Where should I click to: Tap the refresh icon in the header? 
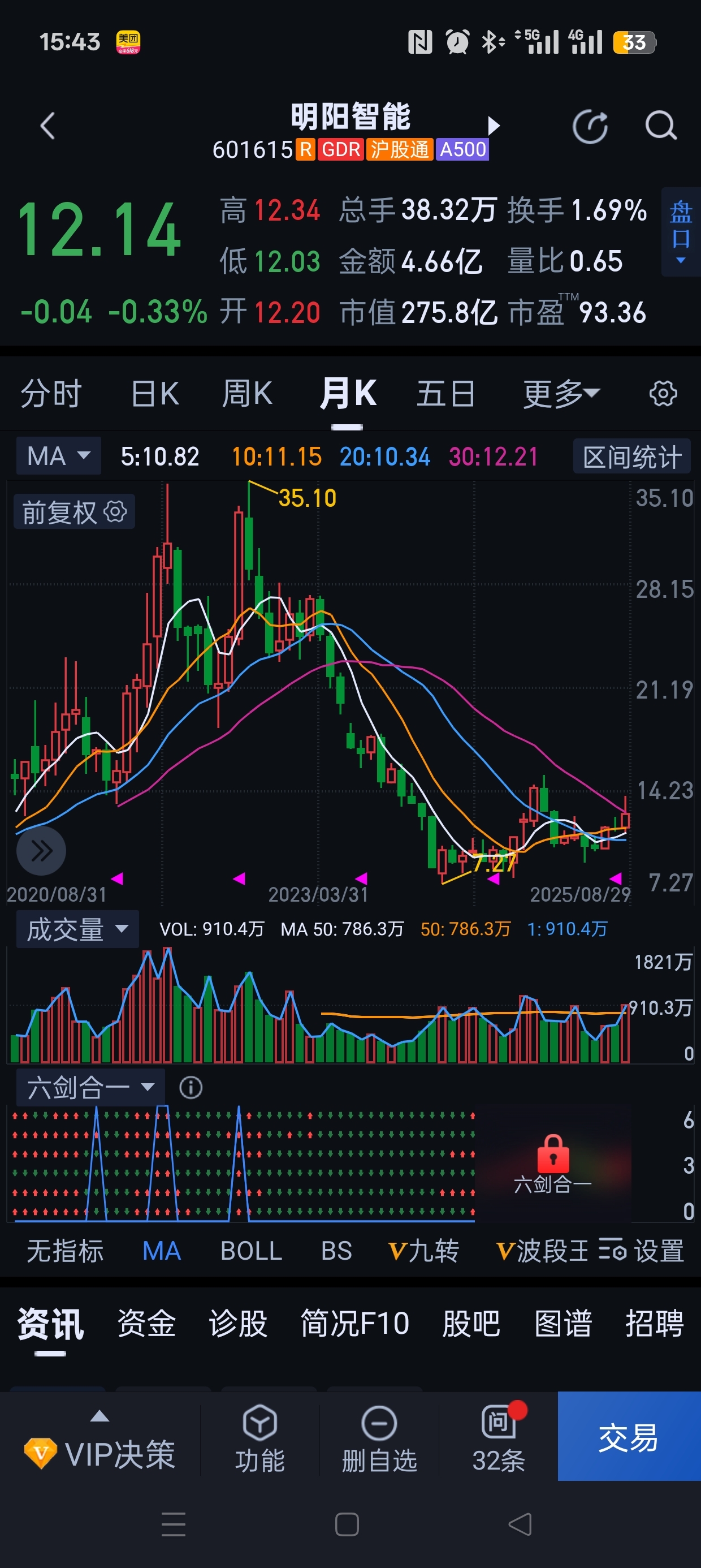point(590,127)
